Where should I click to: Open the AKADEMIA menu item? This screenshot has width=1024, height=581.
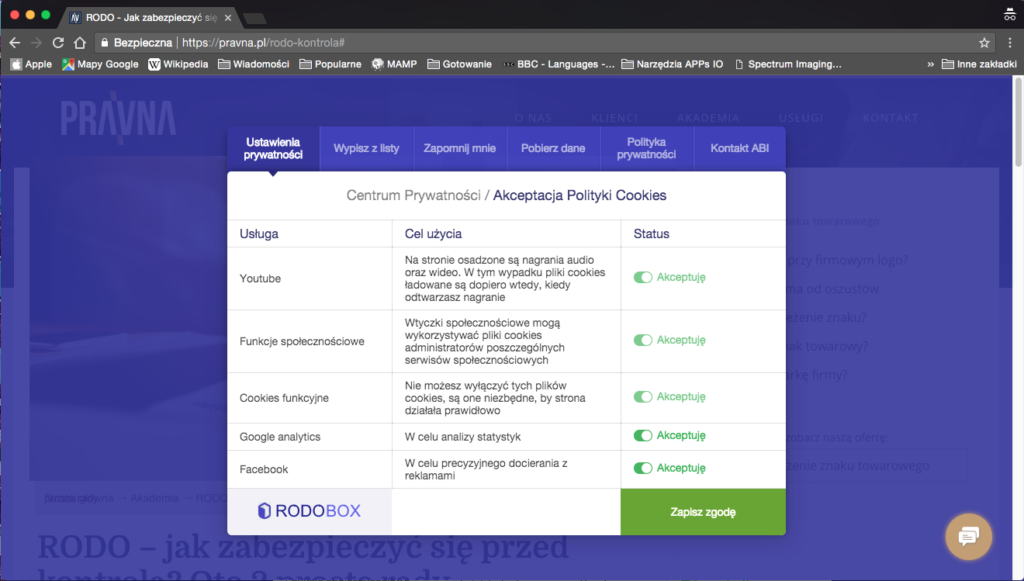(708, 118)
